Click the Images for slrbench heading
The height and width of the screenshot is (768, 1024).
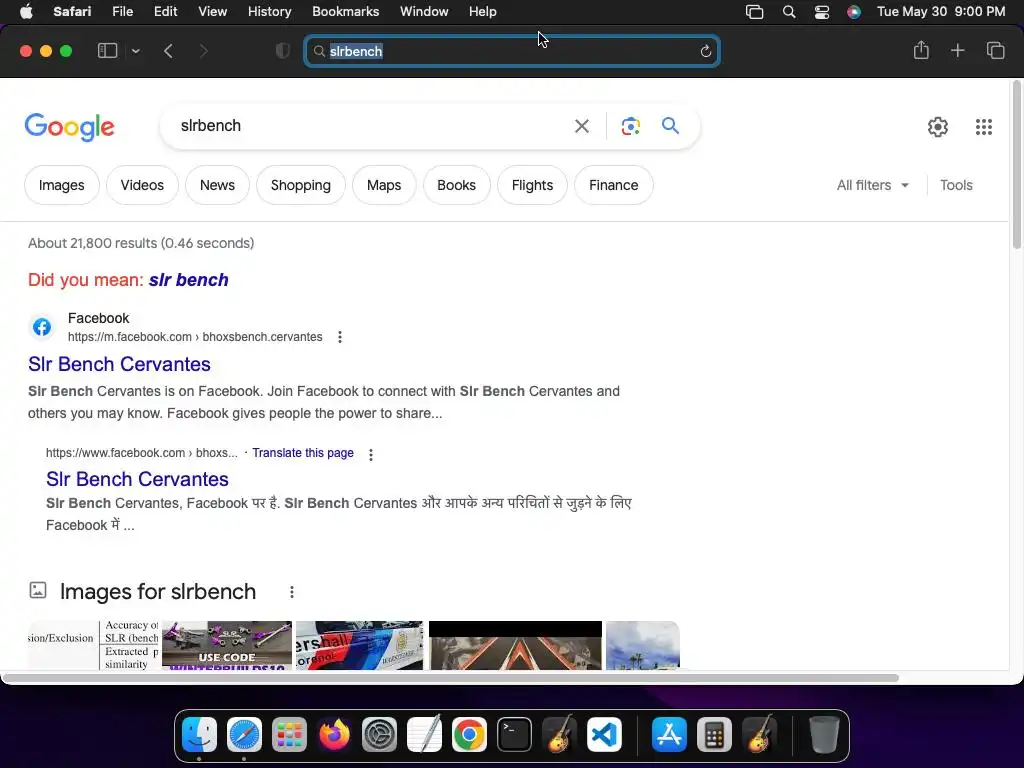coord(157,591)
